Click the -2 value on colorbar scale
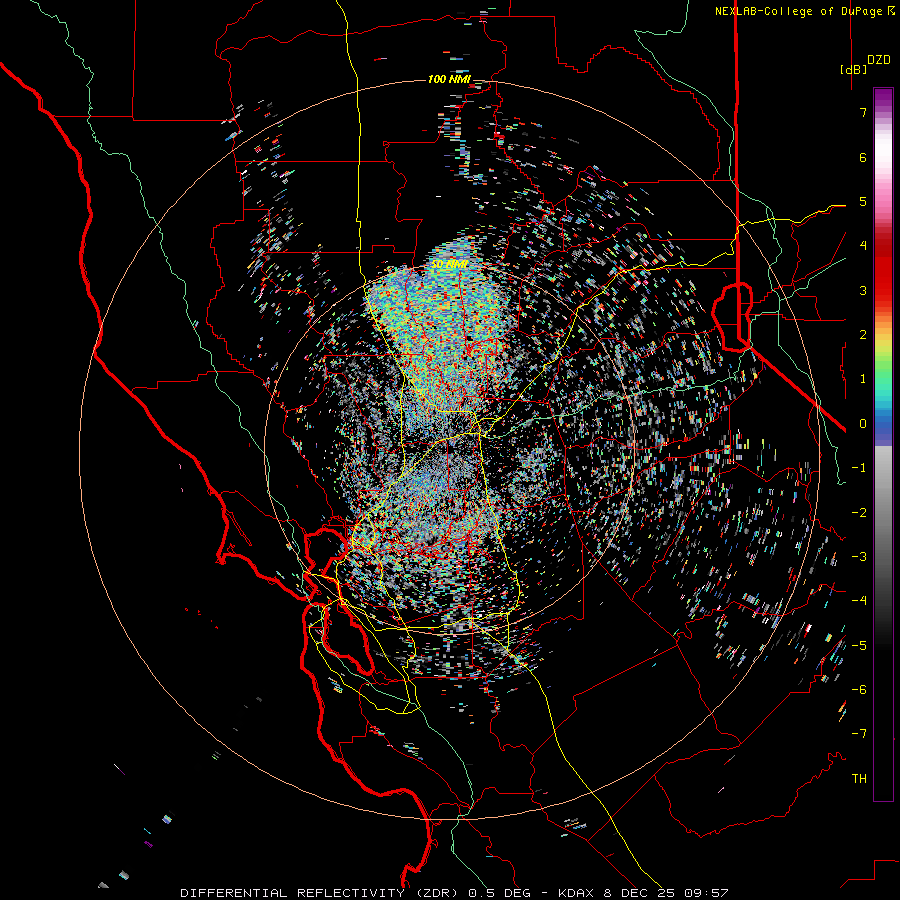The width and height of the screenshot is (900, 900). 859,513
